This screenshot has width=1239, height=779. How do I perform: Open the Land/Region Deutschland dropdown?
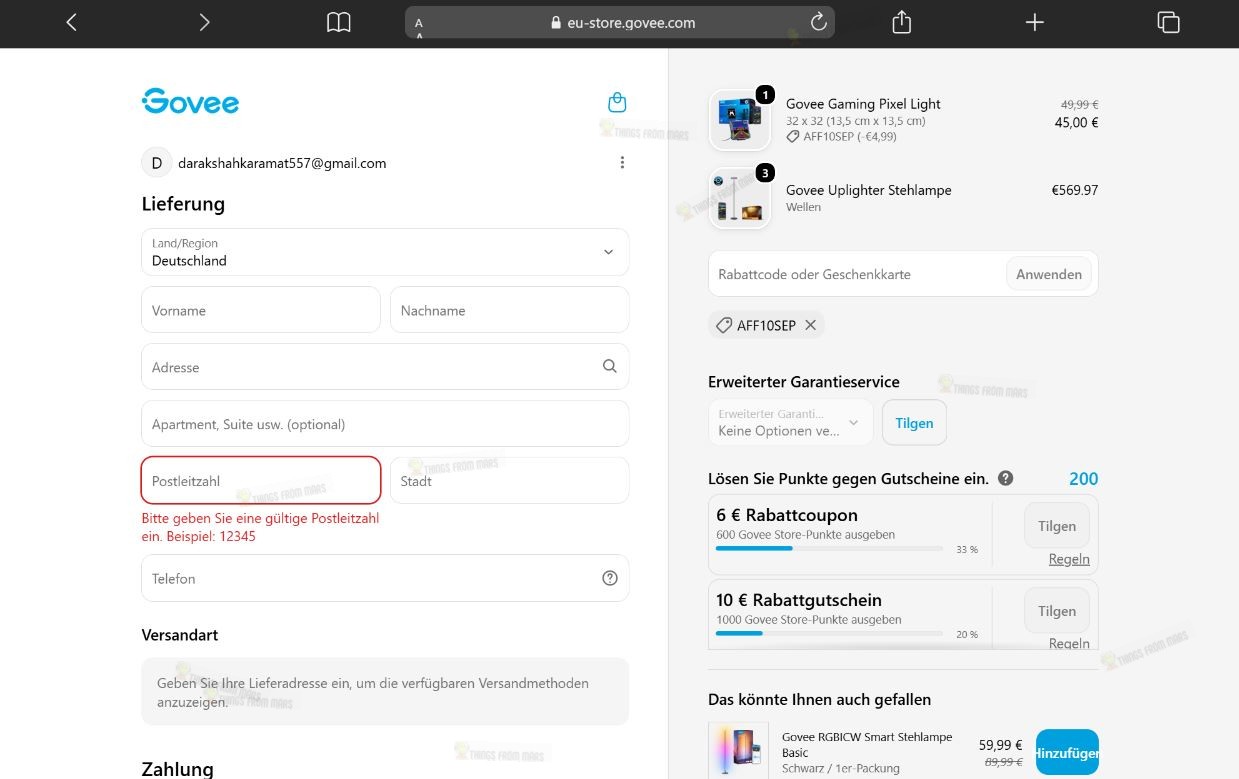(x=385, y=252)
